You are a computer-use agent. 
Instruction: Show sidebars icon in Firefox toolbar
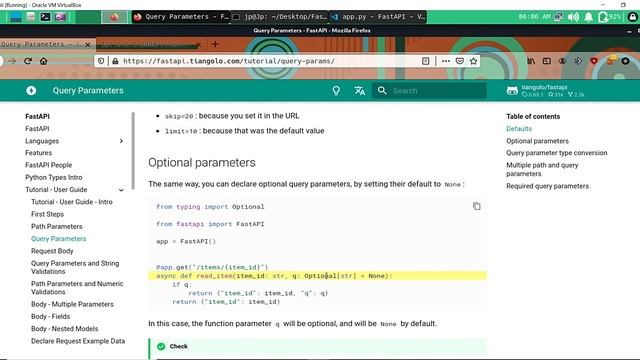[x=547, y=61]
